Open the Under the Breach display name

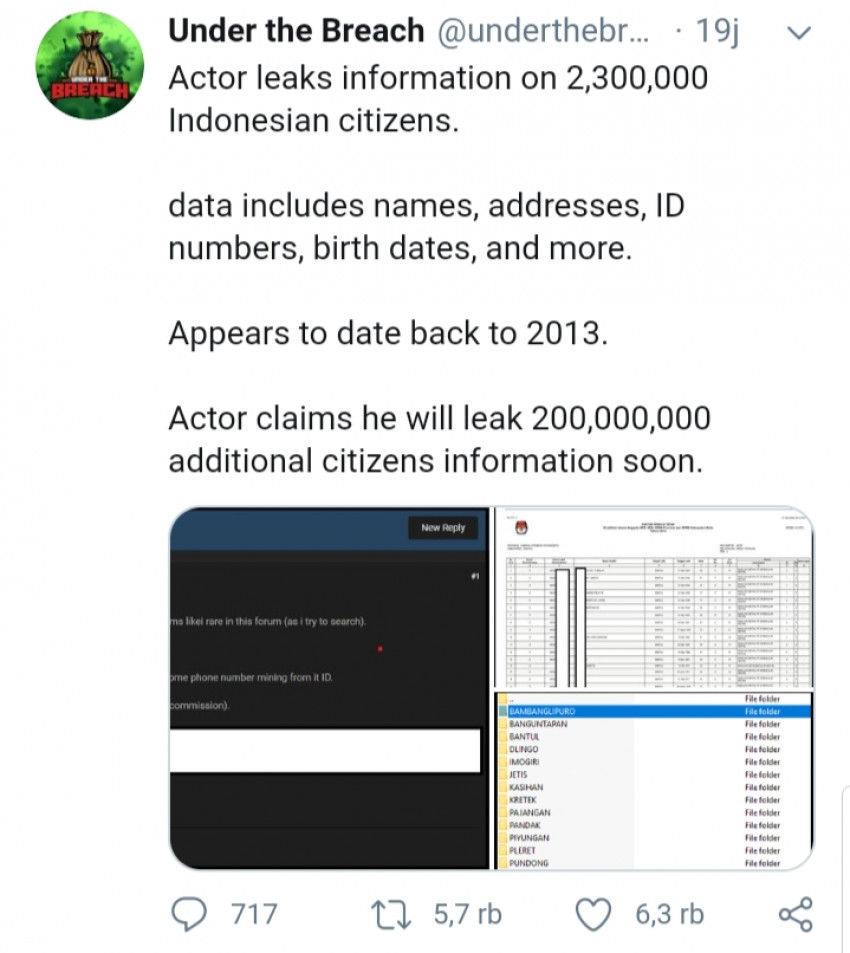click(296, 30)
